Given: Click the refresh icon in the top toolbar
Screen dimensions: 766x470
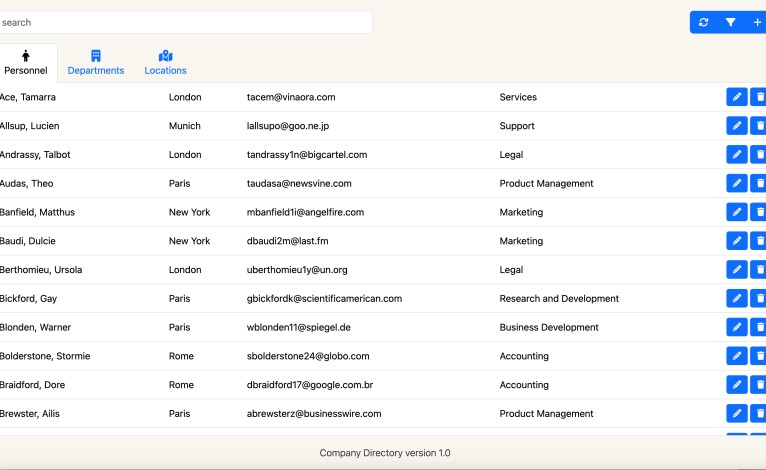Looking at the screenshot, I should (703, 22).
